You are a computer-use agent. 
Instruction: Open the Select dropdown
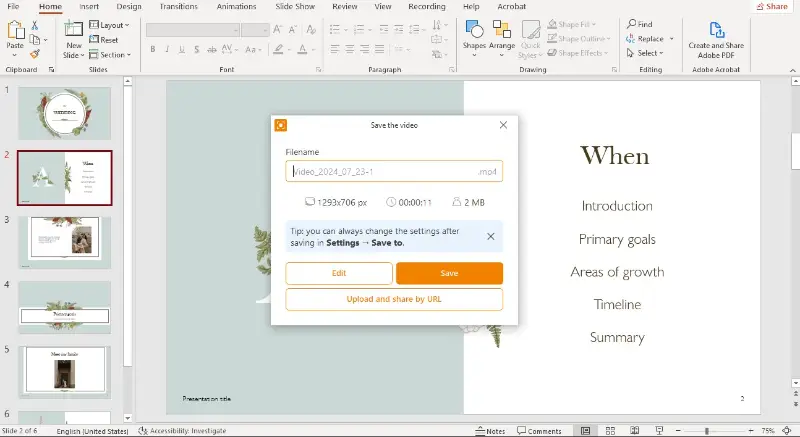click(x=645, y=53)
